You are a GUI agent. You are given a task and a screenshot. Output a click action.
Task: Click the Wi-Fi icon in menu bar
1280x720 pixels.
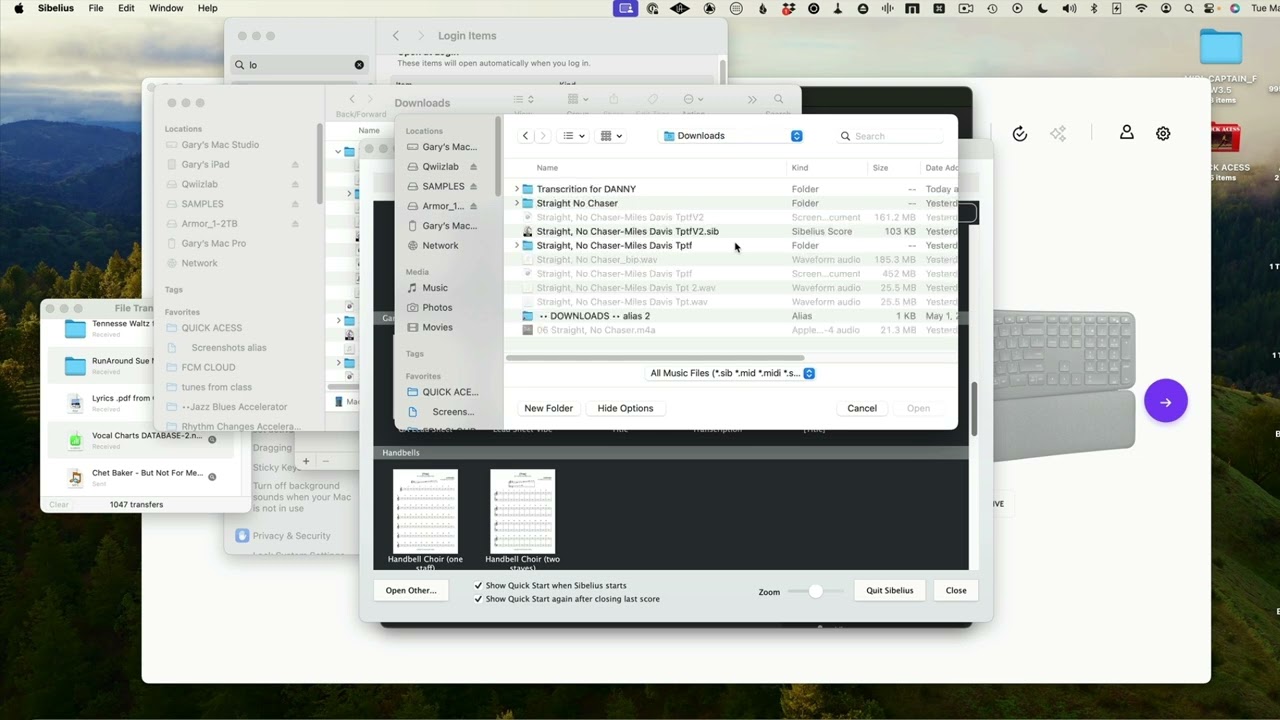(1142, 8)
